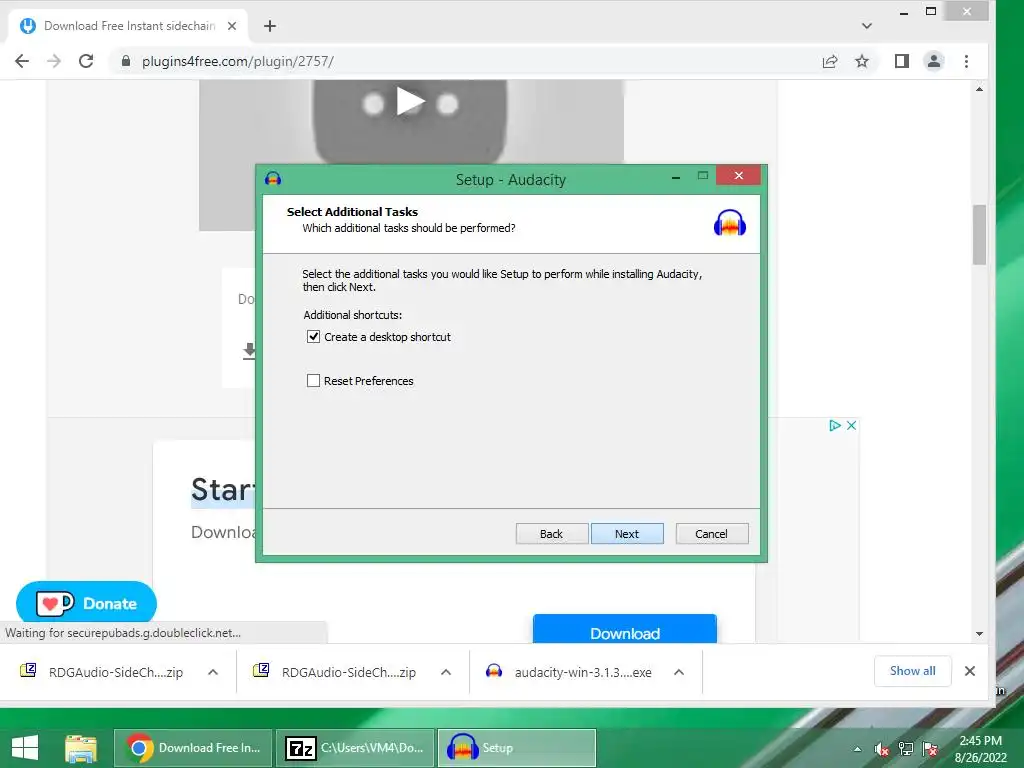The image size is (1024, 768).
Task: Switch to 7-Zip window in taskbar
Action: pos(355,748)
